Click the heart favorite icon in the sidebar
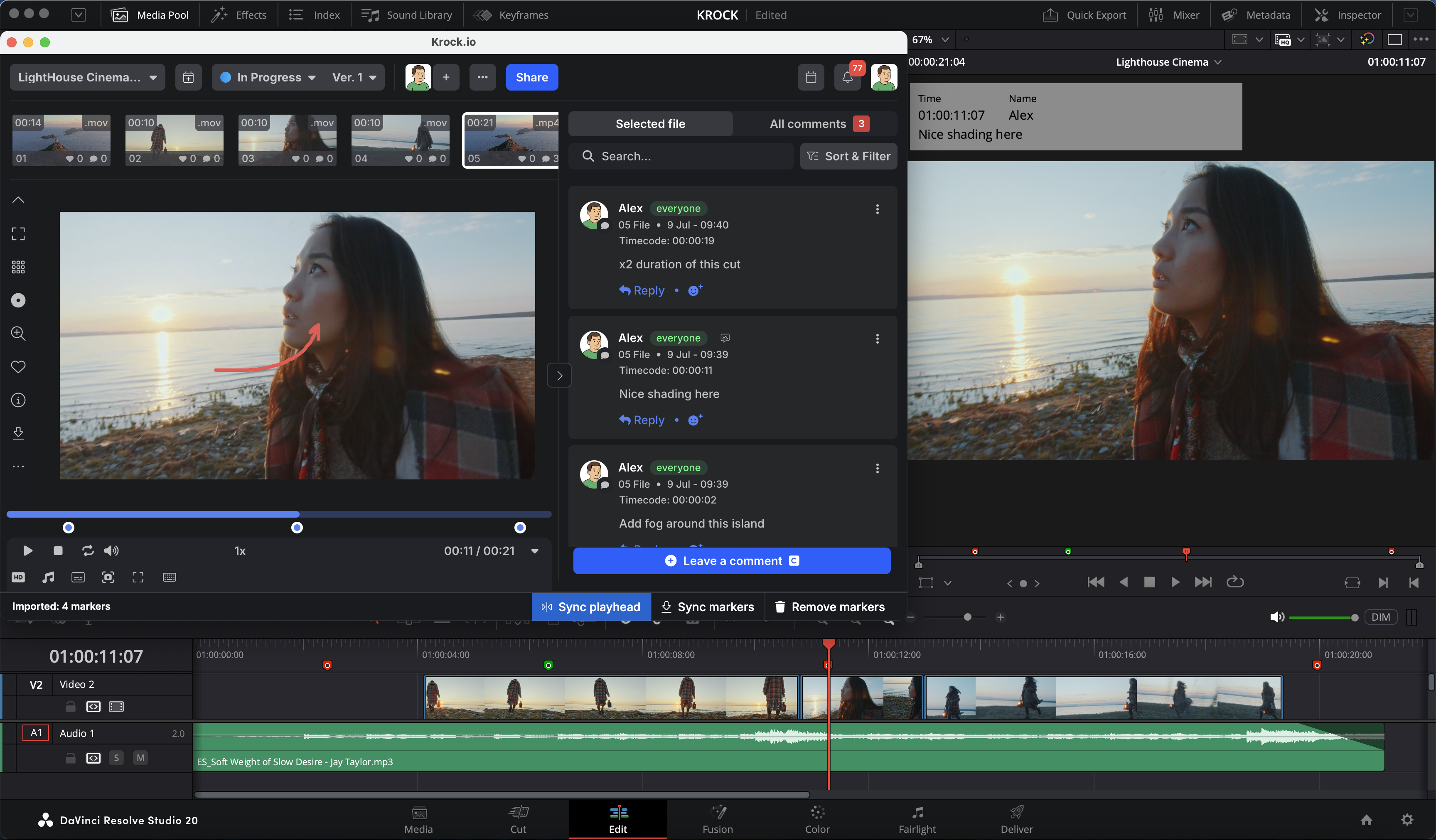 point(18,367)
